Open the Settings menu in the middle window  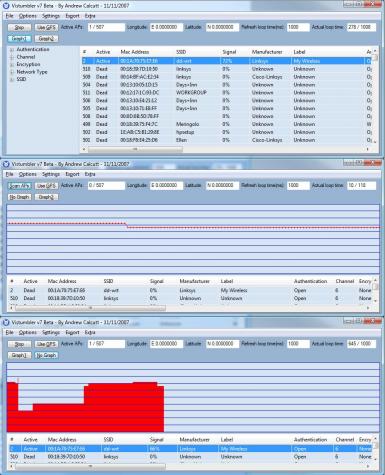click(51, 174)
